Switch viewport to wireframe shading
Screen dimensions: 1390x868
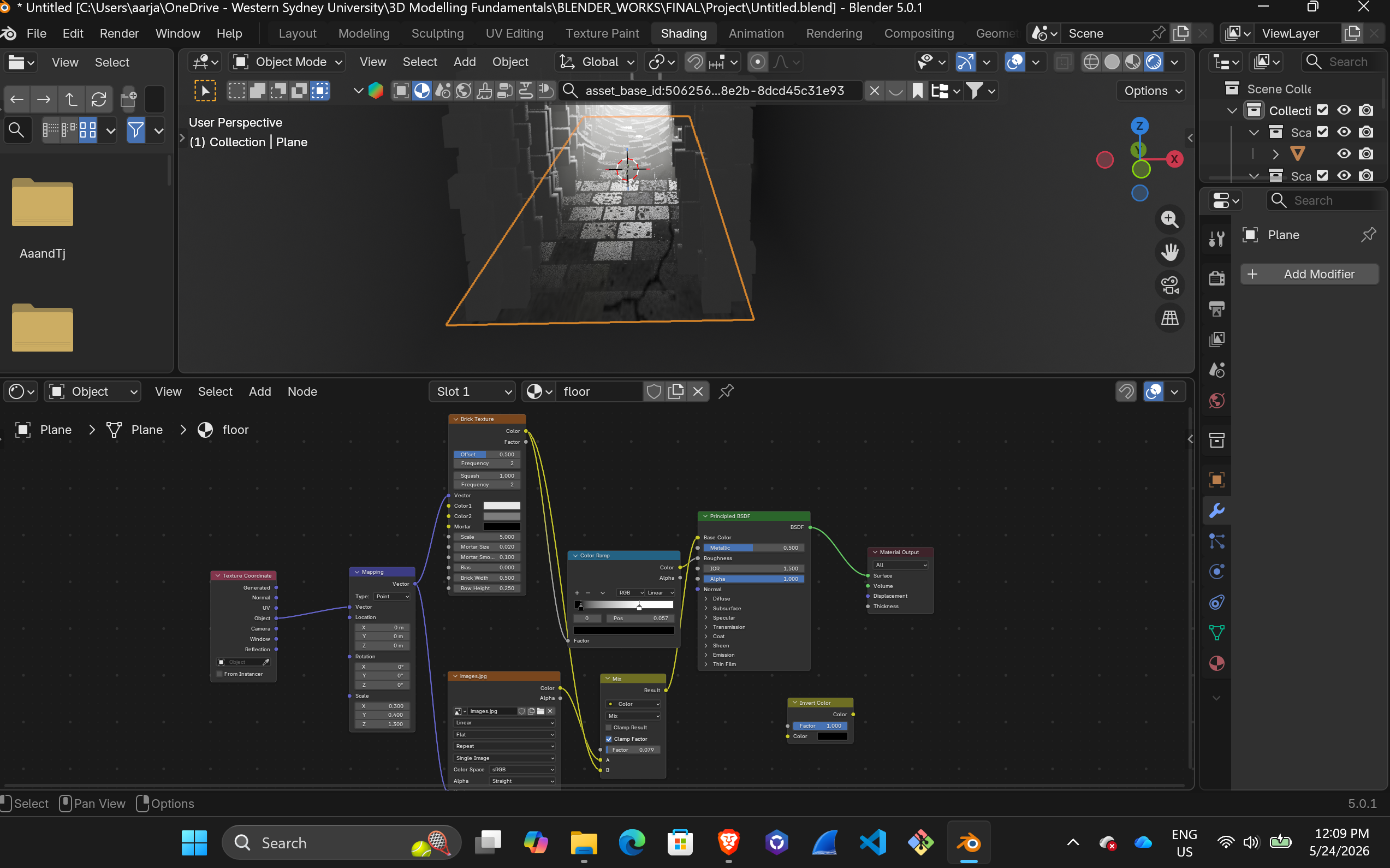[x=1091, y=62]
